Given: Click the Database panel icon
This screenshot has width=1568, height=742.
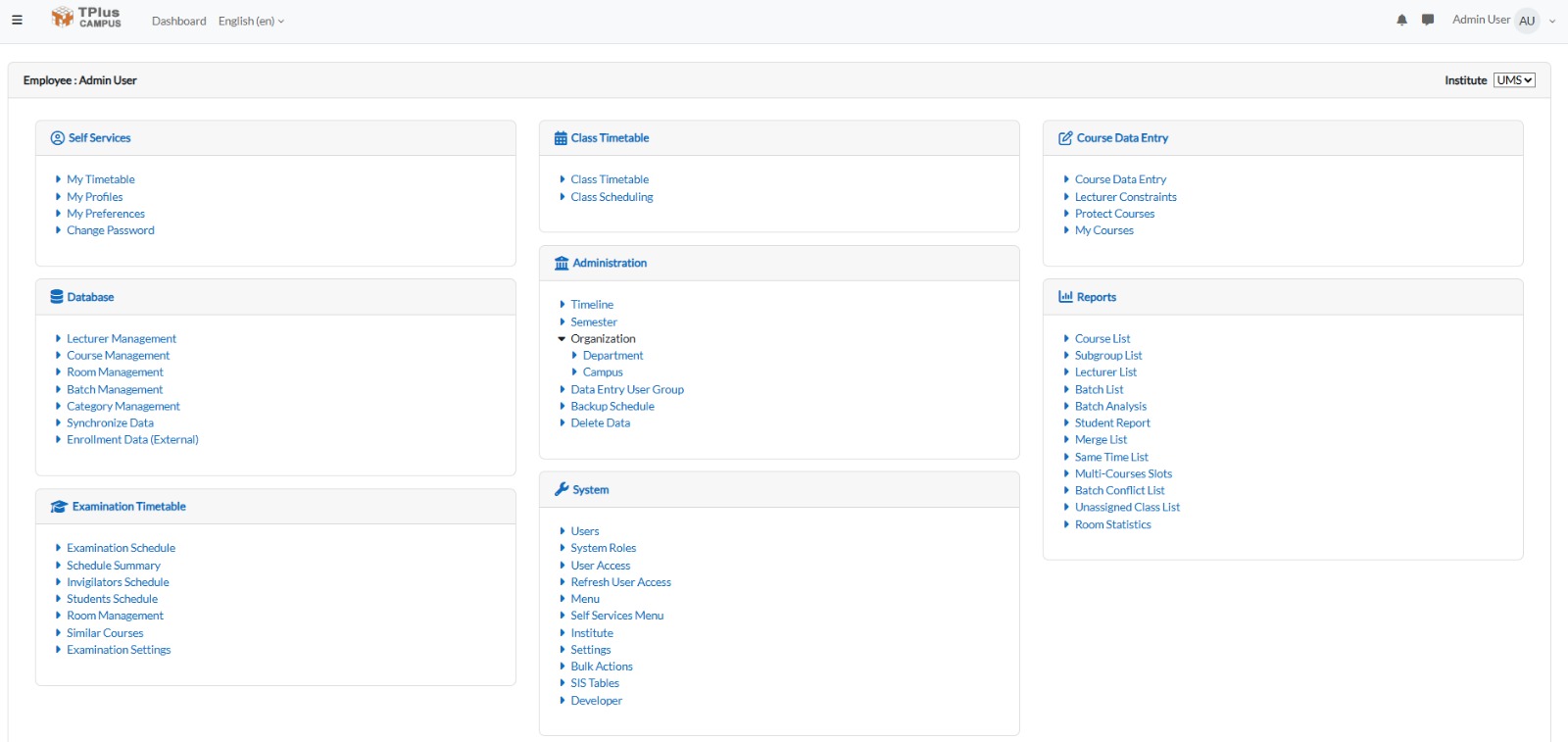Looking at the screenshot, I should tap(57, 297).
